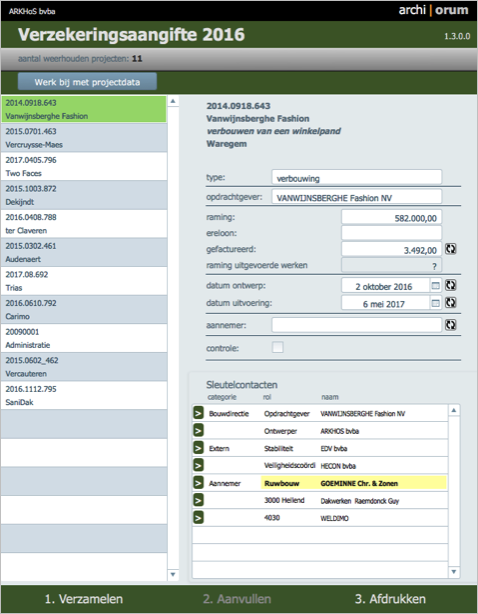Viewport: 478px width, 614px height.
Task: Click project list scroll down arrow
Action: click(x=173, y=574)
